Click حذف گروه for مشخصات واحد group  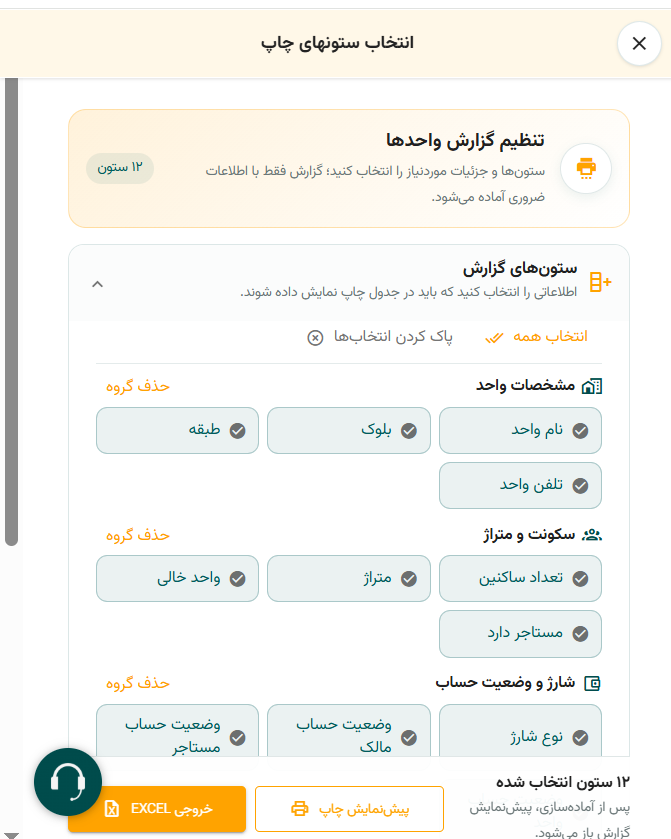click(x=138, y=386)
